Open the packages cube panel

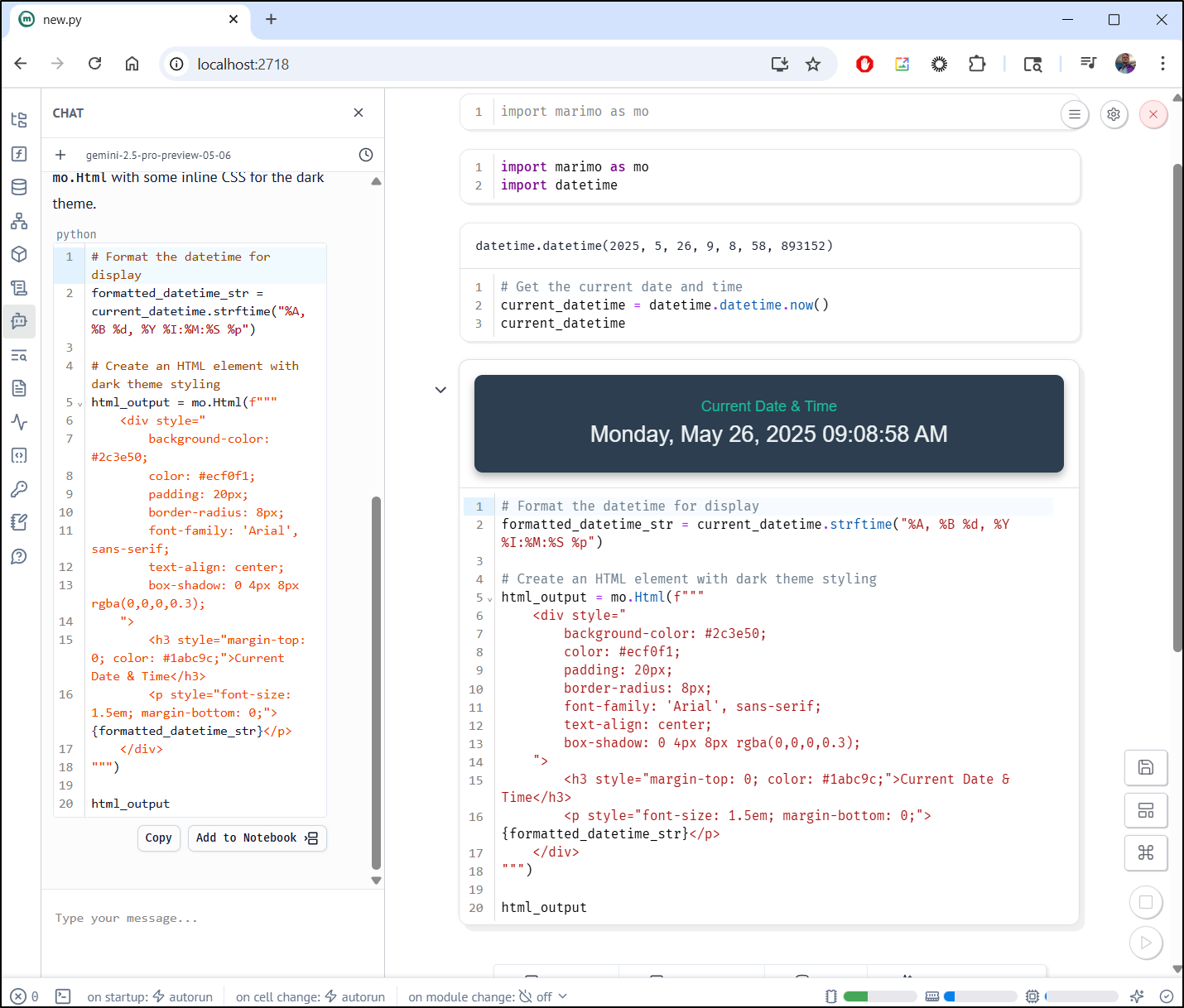[19, 254]
